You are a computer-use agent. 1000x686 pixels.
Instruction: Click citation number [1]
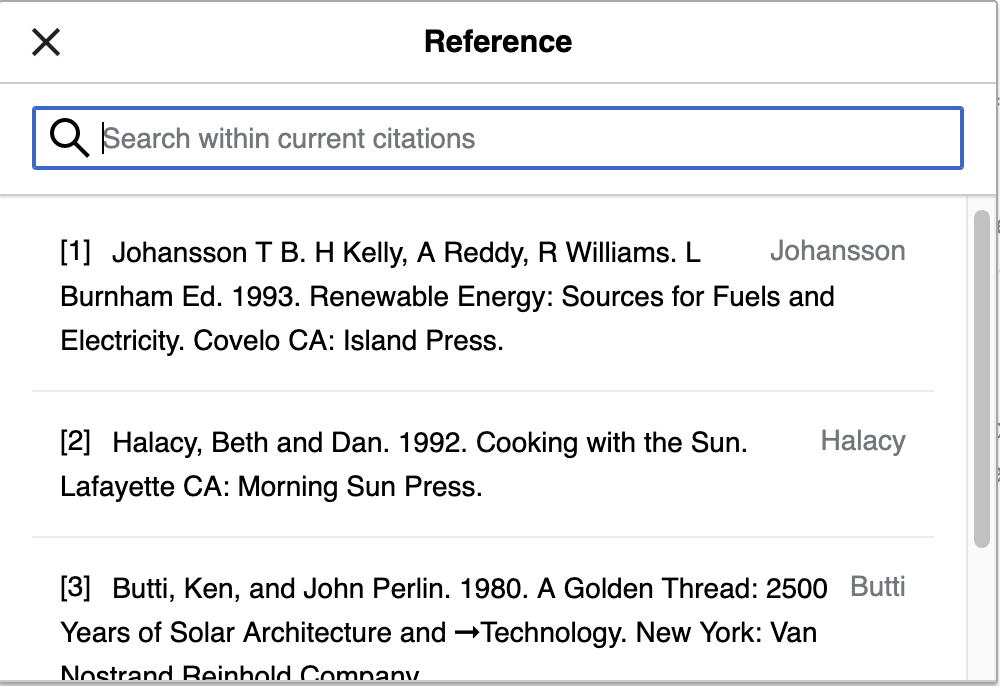tap(75, 252)
